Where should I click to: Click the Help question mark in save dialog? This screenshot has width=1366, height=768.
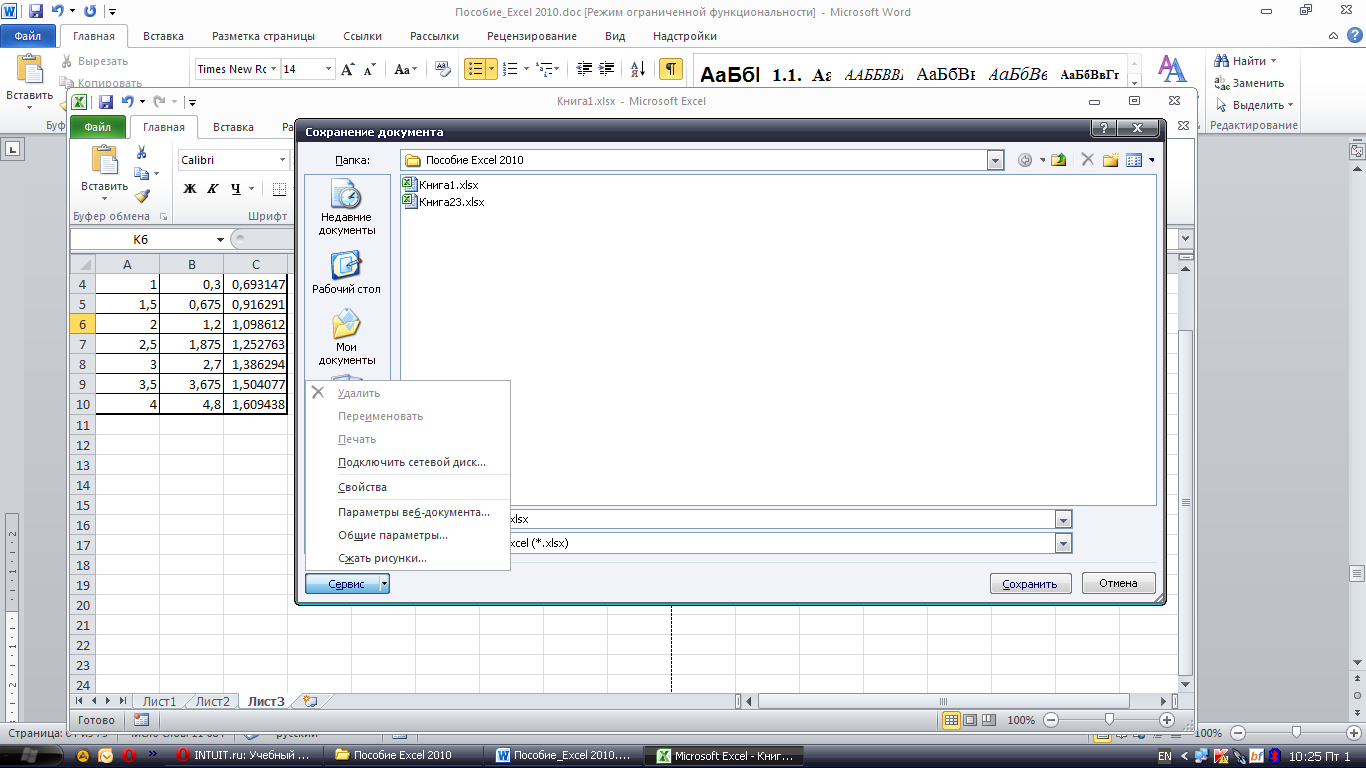(1104, 130)
